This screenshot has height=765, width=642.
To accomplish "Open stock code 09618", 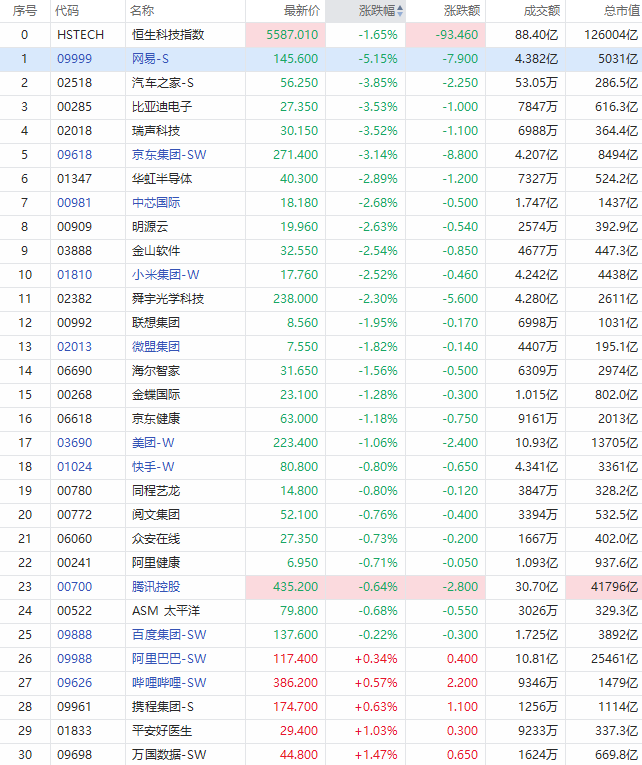I will 75,155.
